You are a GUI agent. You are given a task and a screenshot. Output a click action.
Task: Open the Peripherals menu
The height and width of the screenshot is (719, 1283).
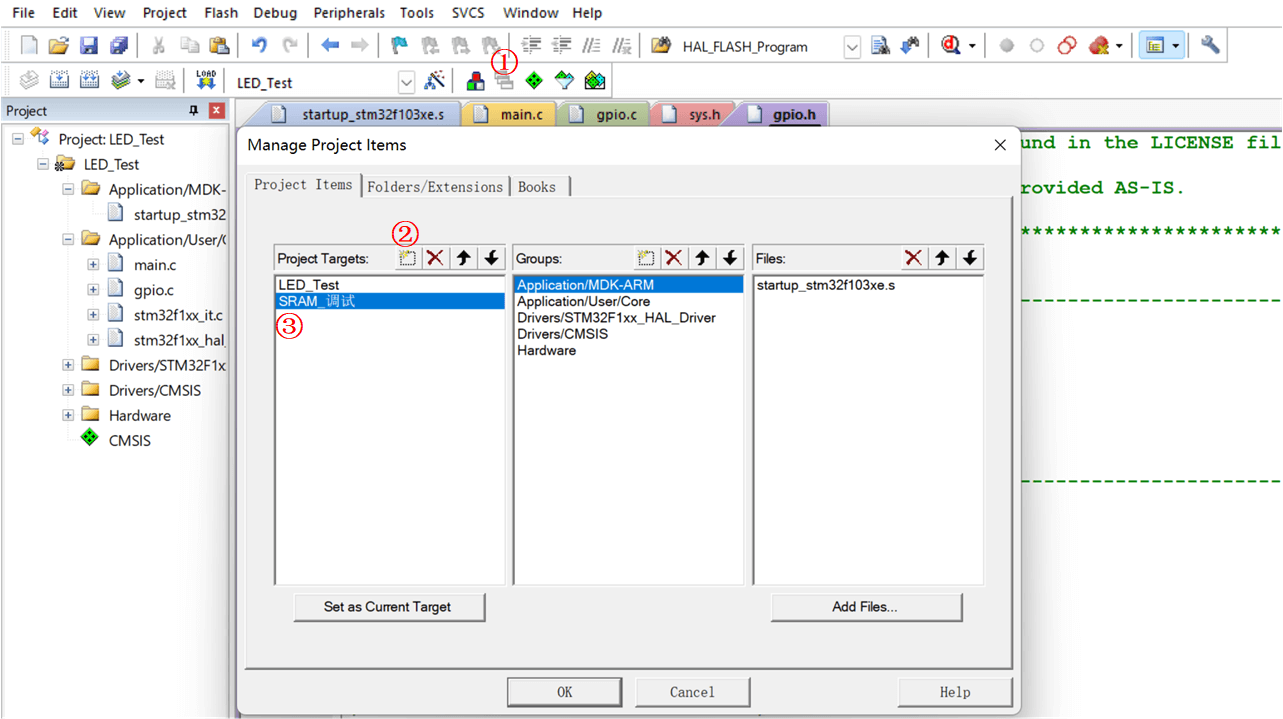[x=349, y=13]
